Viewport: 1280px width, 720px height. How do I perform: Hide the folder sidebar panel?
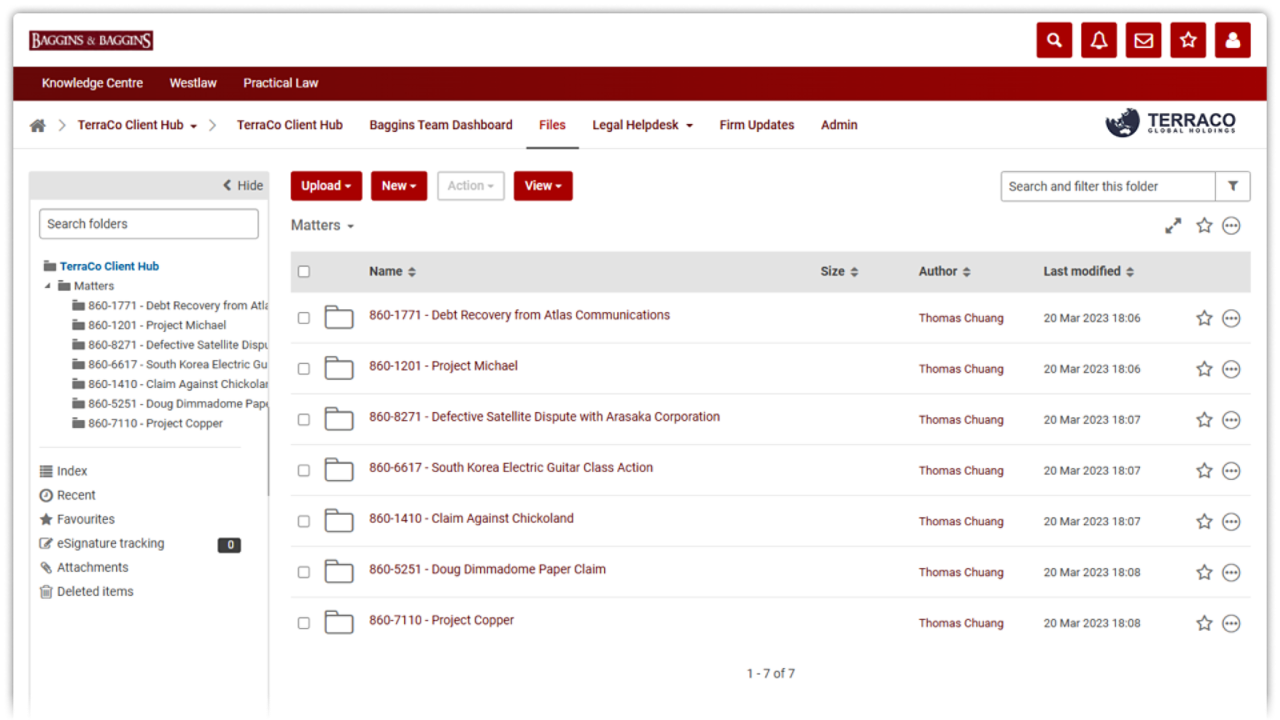coord(243,185)
